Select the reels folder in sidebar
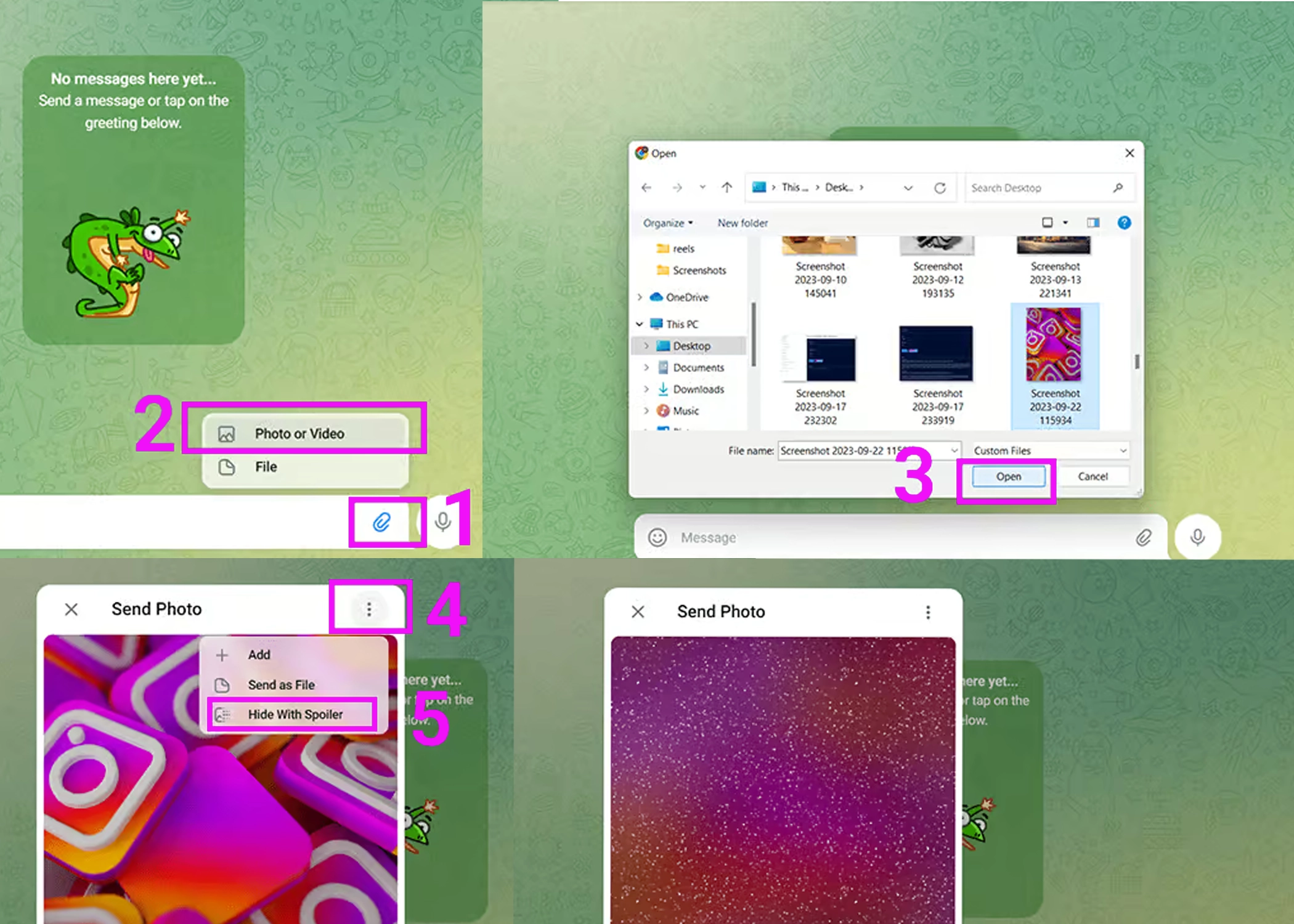1294x924 pixels. click(x=676, y=248)
